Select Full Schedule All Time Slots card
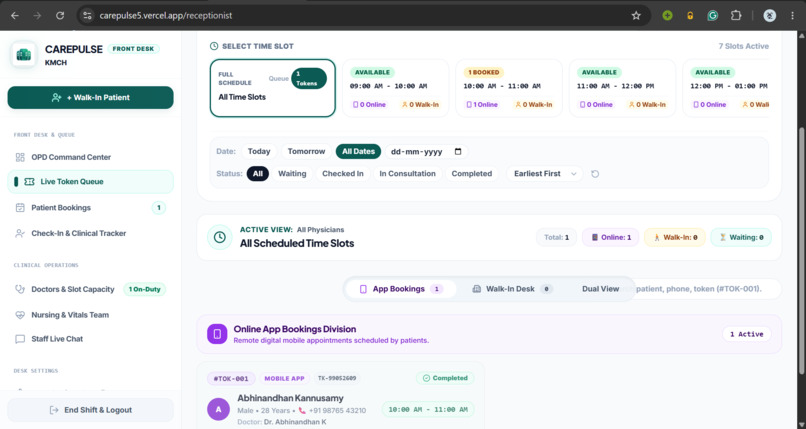The image size is (806, 429). (x=272, y=88)
